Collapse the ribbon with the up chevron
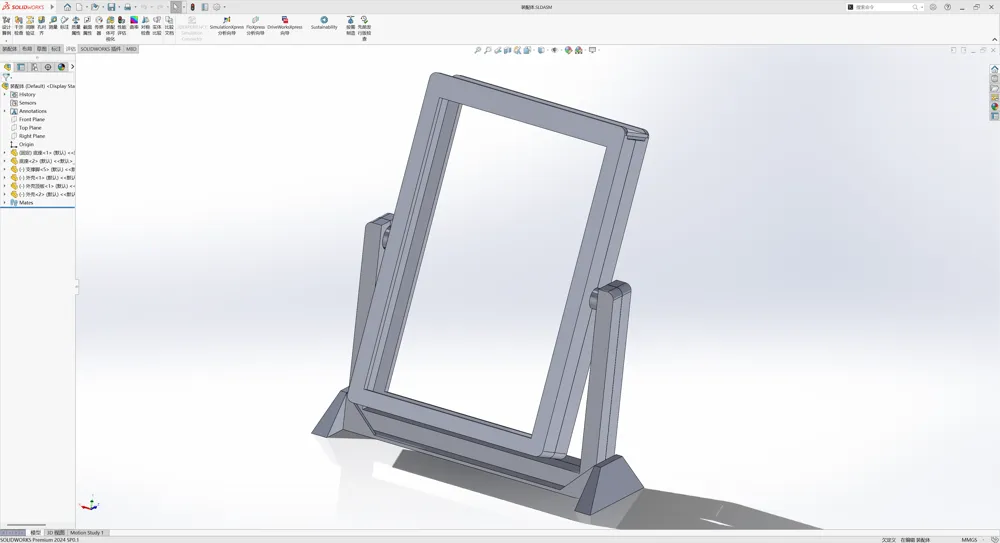Viewport: 1000px width, 543px height. click(x=994, y=40)
